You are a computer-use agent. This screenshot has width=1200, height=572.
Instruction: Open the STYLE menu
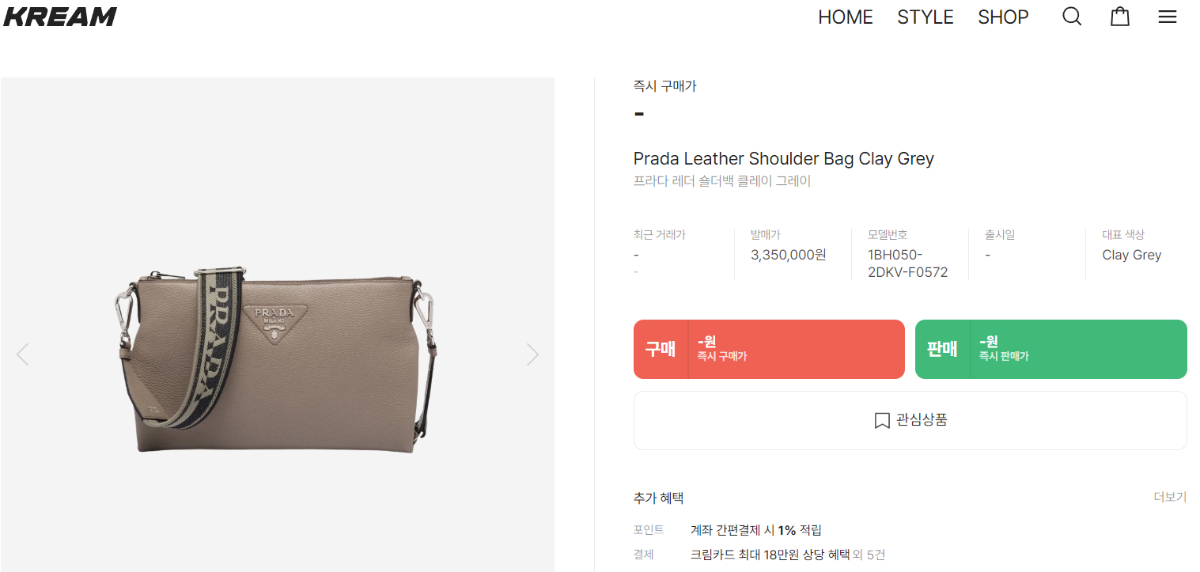[925, 17]
